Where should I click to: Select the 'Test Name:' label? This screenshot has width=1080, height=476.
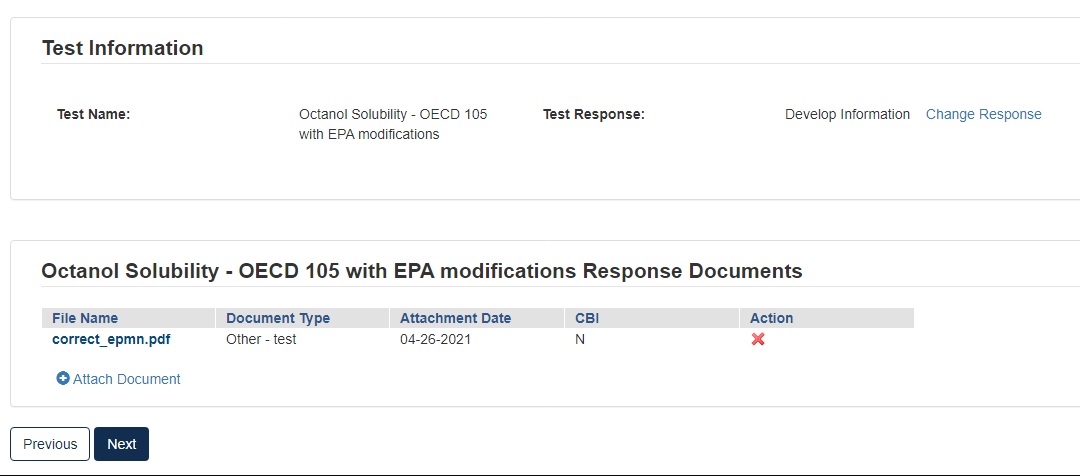tap(94, 114)
